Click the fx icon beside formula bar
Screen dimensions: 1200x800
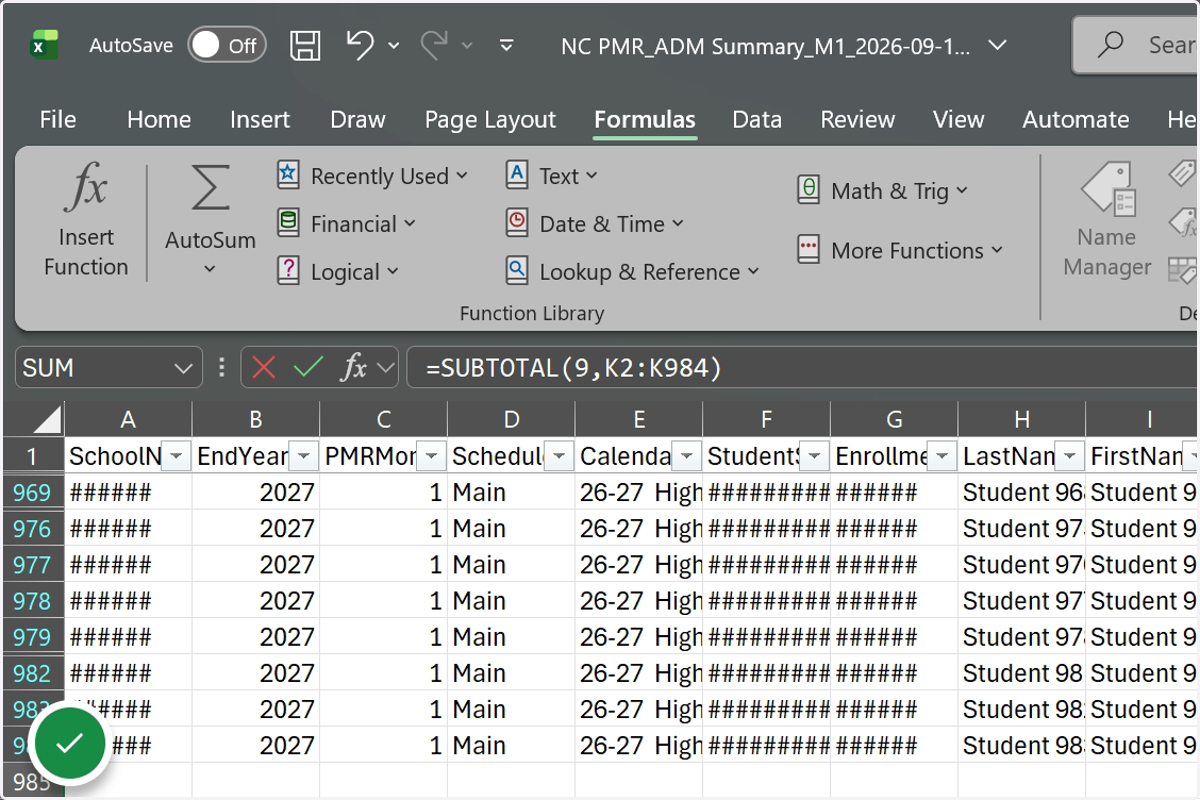click(354, 368)
